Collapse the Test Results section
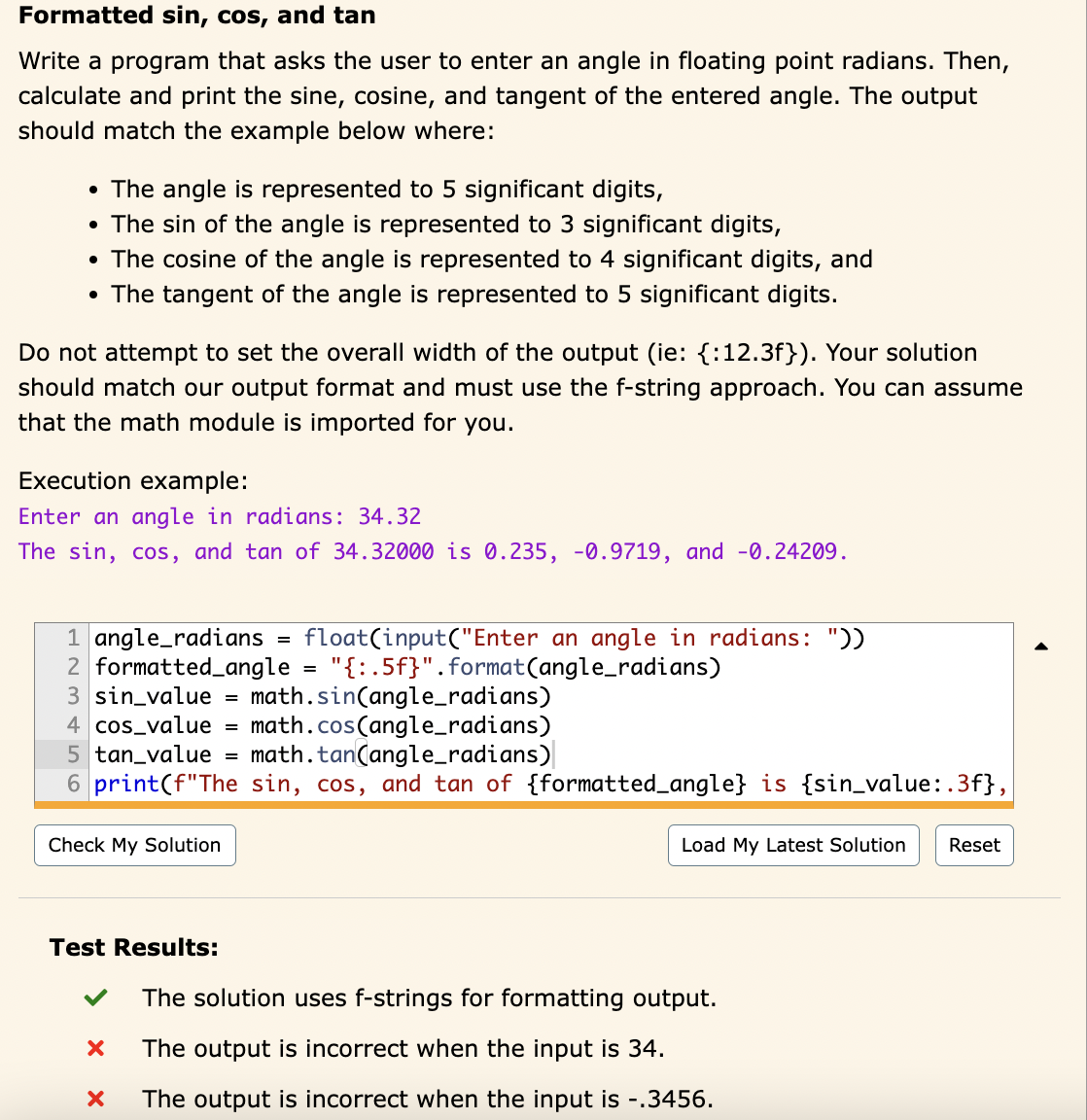This screenshot has width=1087, height=1120. [x=133, y=947]
